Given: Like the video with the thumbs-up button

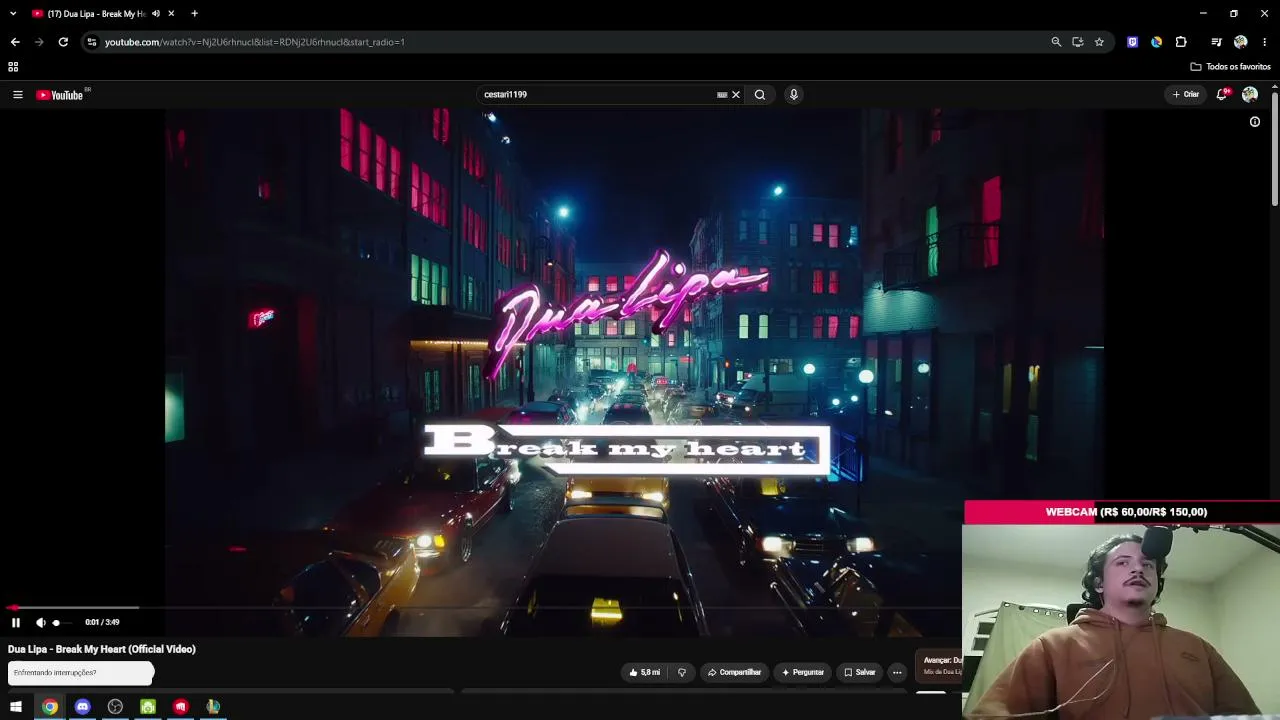Looking at the screenshot, I should coord(645,672).
